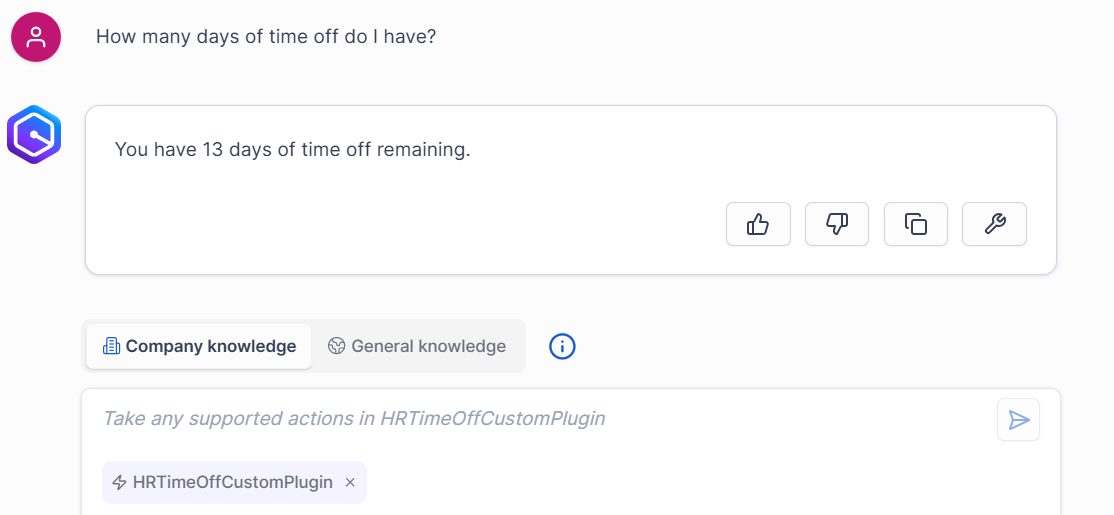Viewport: 1114px width, 515px height.
Task: Open the wrench troubleshoot option
Action: tap(994, 224)
